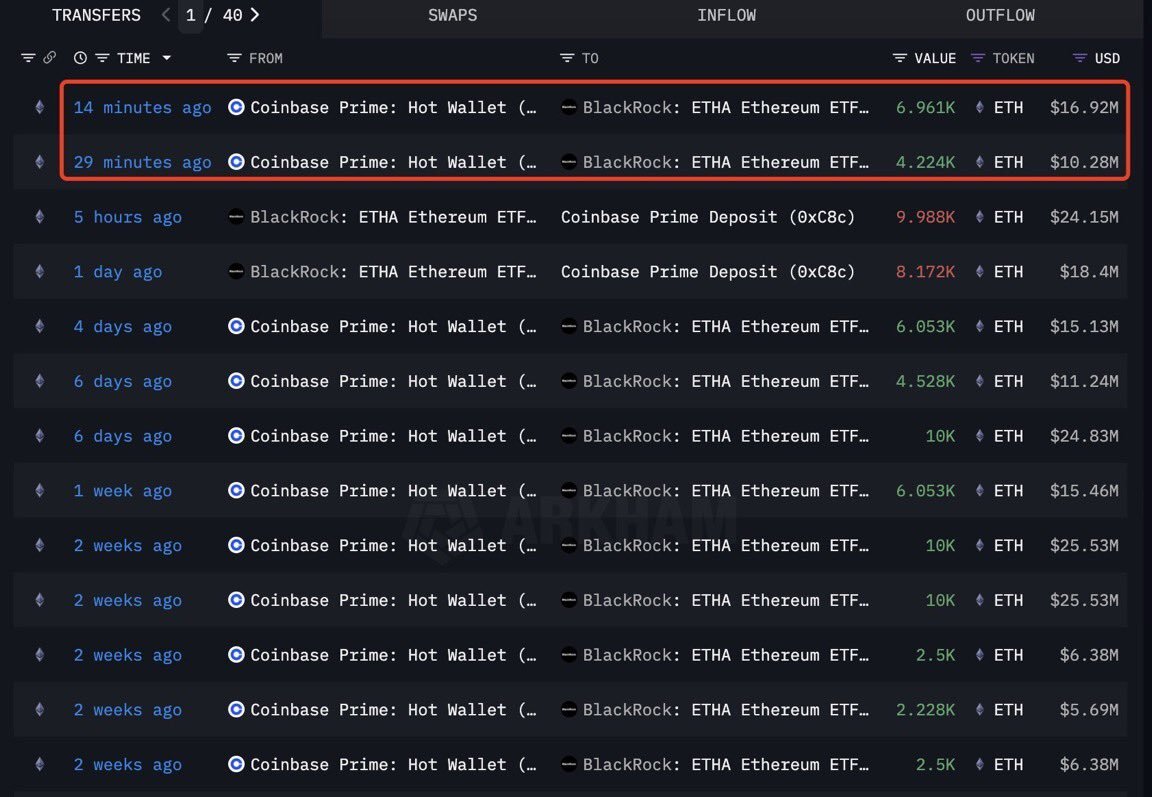Open the '5 hours ago' transaction link
The height and width of the screenshot is (797, 1152).
point(128,217)
